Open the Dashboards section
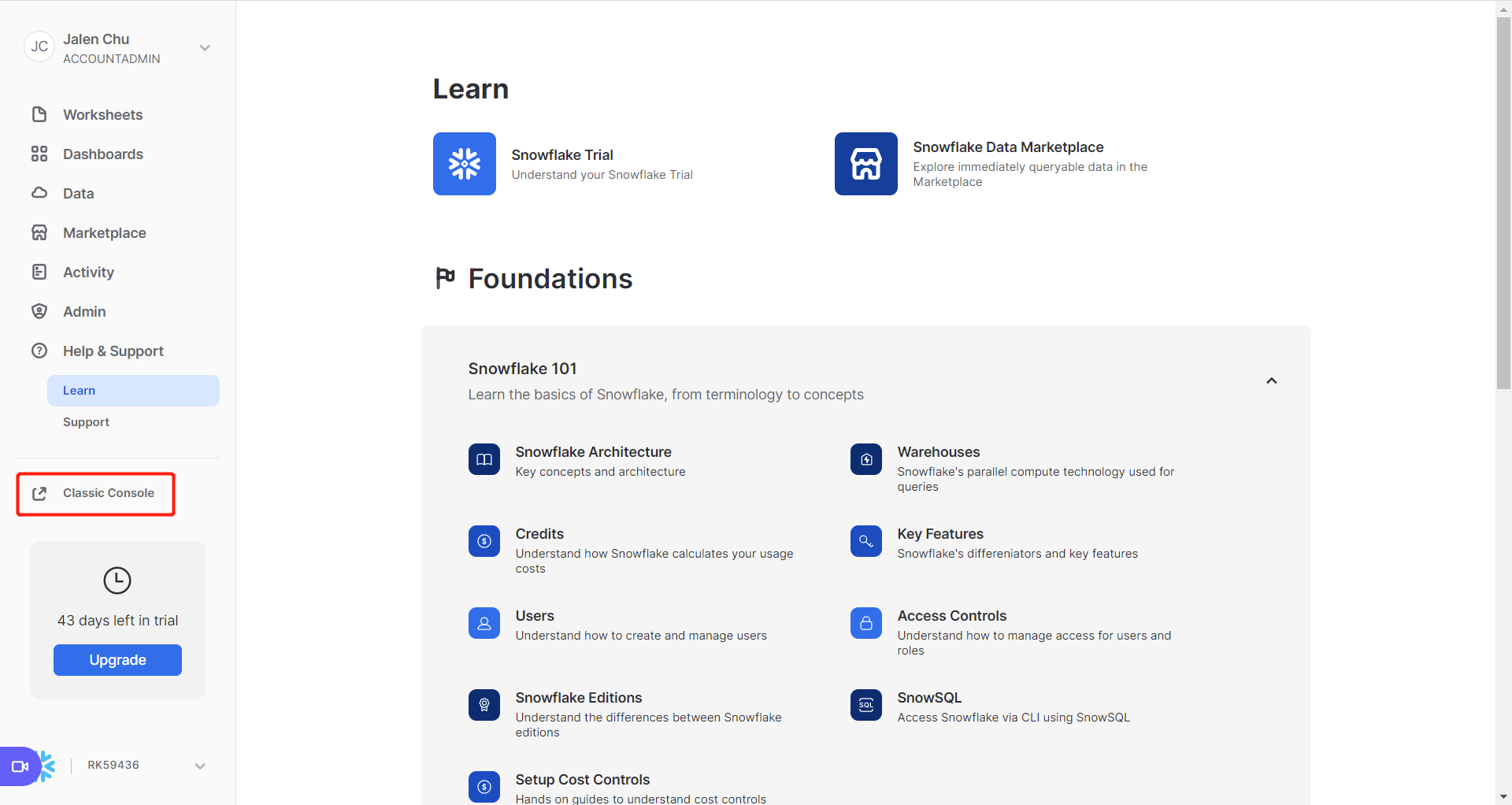 coord(103,154)
